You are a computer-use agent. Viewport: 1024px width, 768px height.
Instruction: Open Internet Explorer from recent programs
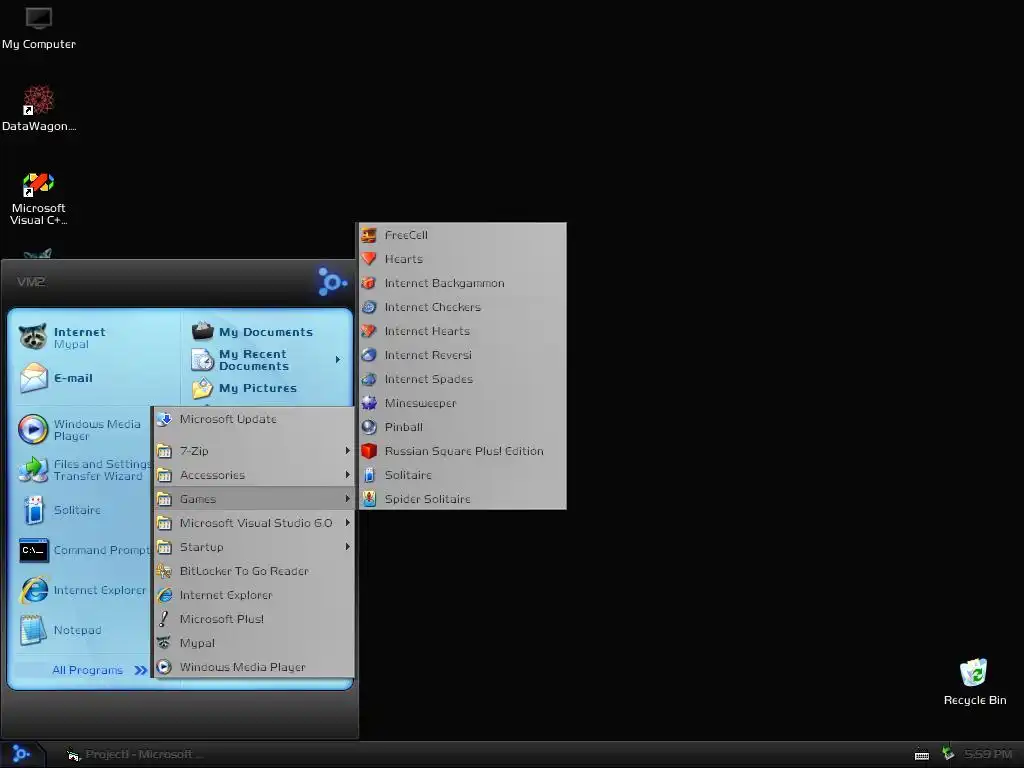tap(84, 590)
